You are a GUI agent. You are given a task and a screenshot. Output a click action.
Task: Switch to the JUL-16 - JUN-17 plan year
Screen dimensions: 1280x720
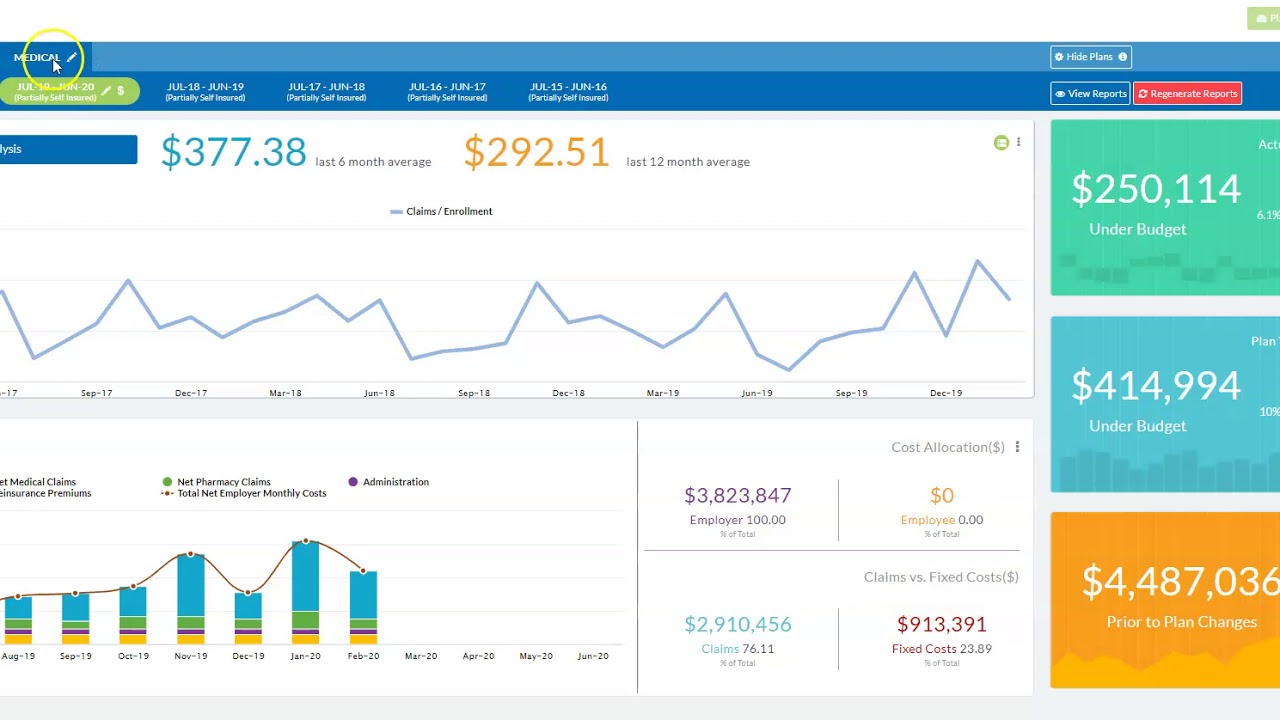click(x=447, y=92)
